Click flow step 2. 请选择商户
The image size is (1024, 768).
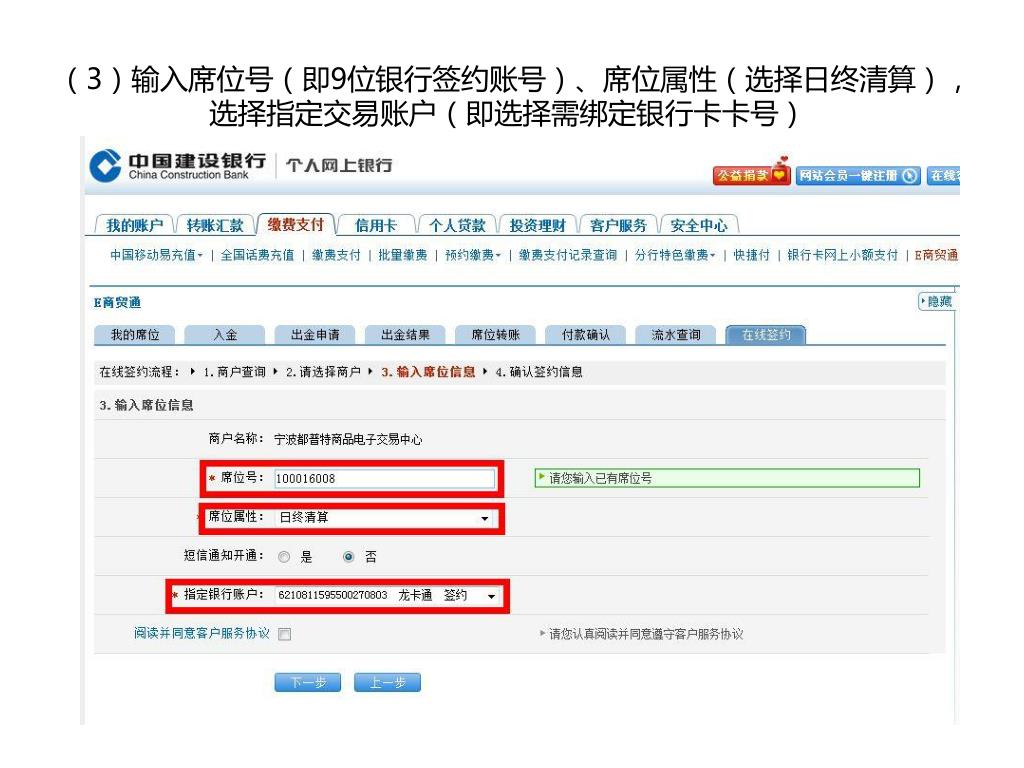pyautogui.click(x=323, y=372)
